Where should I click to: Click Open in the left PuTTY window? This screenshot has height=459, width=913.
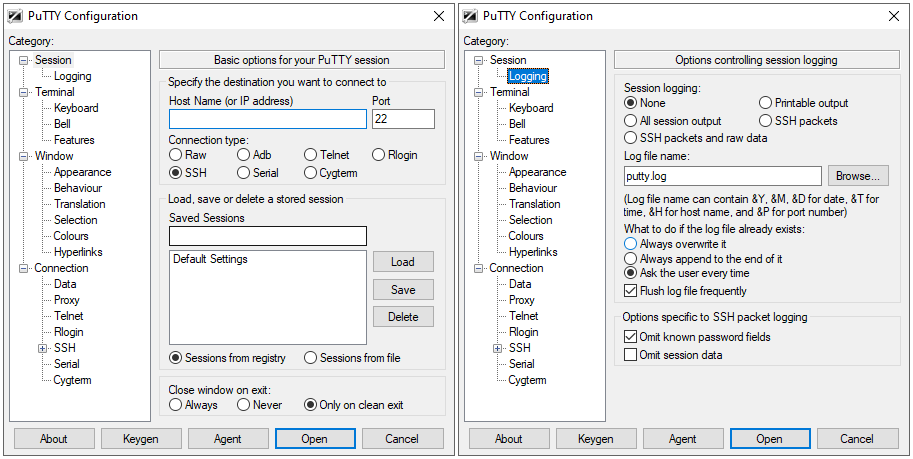pos(315,439)
